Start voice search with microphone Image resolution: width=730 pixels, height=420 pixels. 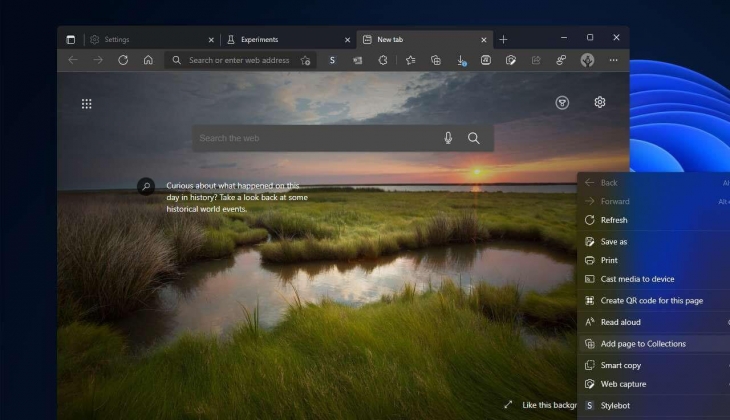click(x=448, y=138)
